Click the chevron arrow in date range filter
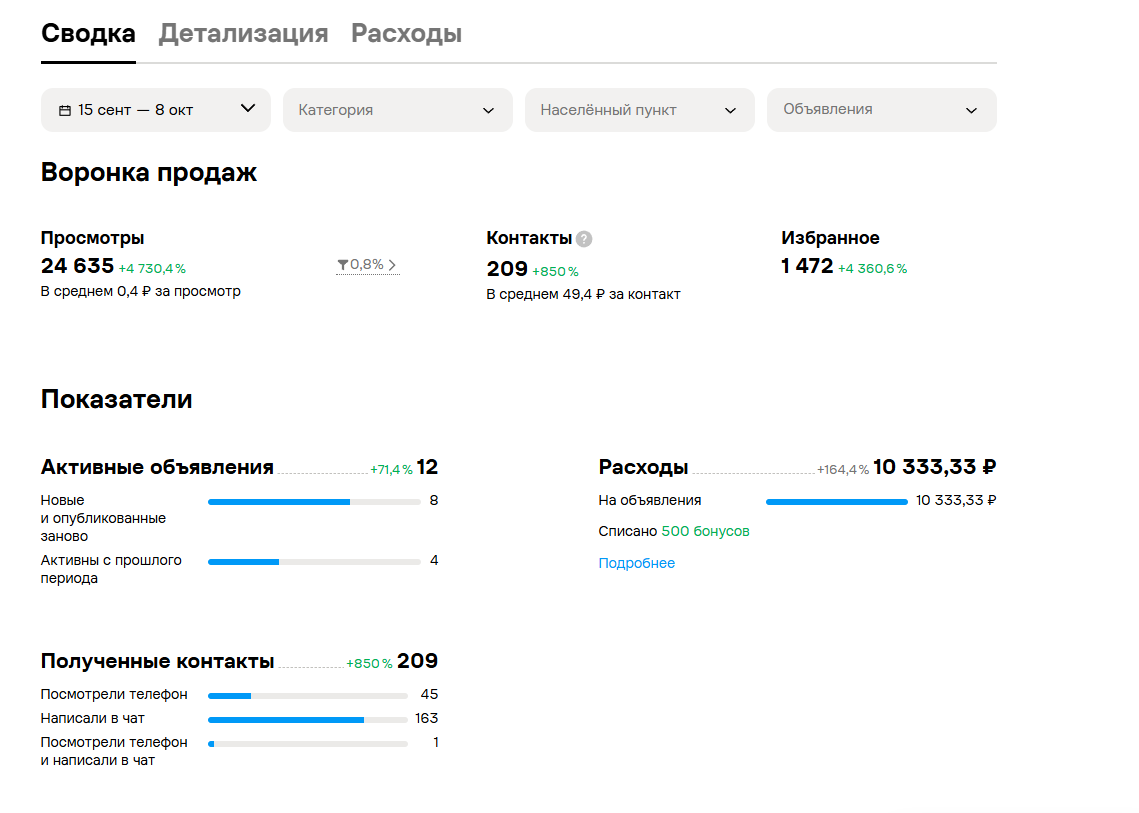 point(248,108)
